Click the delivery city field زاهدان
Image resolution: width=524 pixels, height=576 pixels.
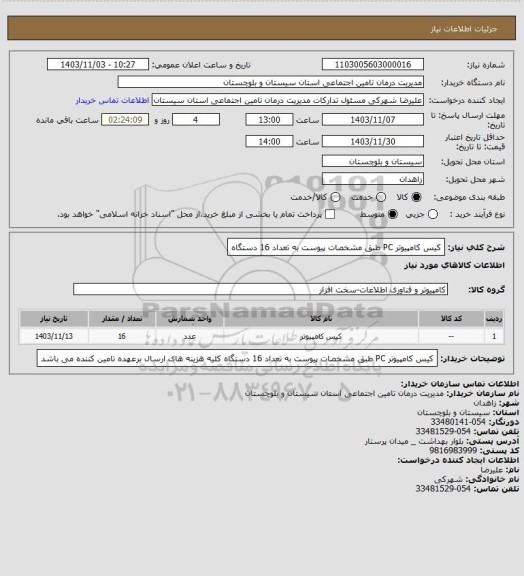[373, 179]
